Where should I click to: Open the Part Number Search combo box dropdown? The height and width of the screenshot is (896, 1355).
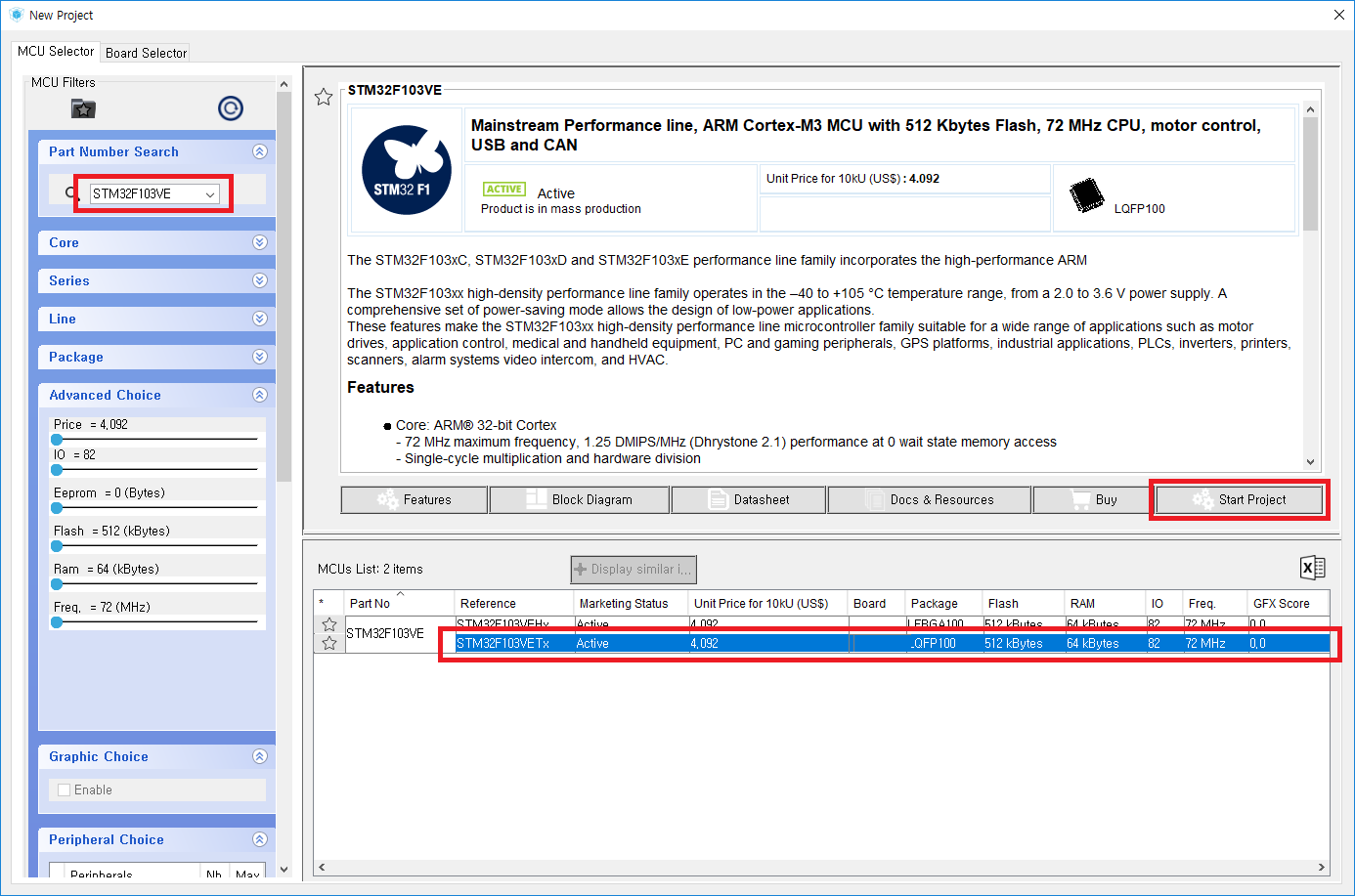[x=210, y=194]
